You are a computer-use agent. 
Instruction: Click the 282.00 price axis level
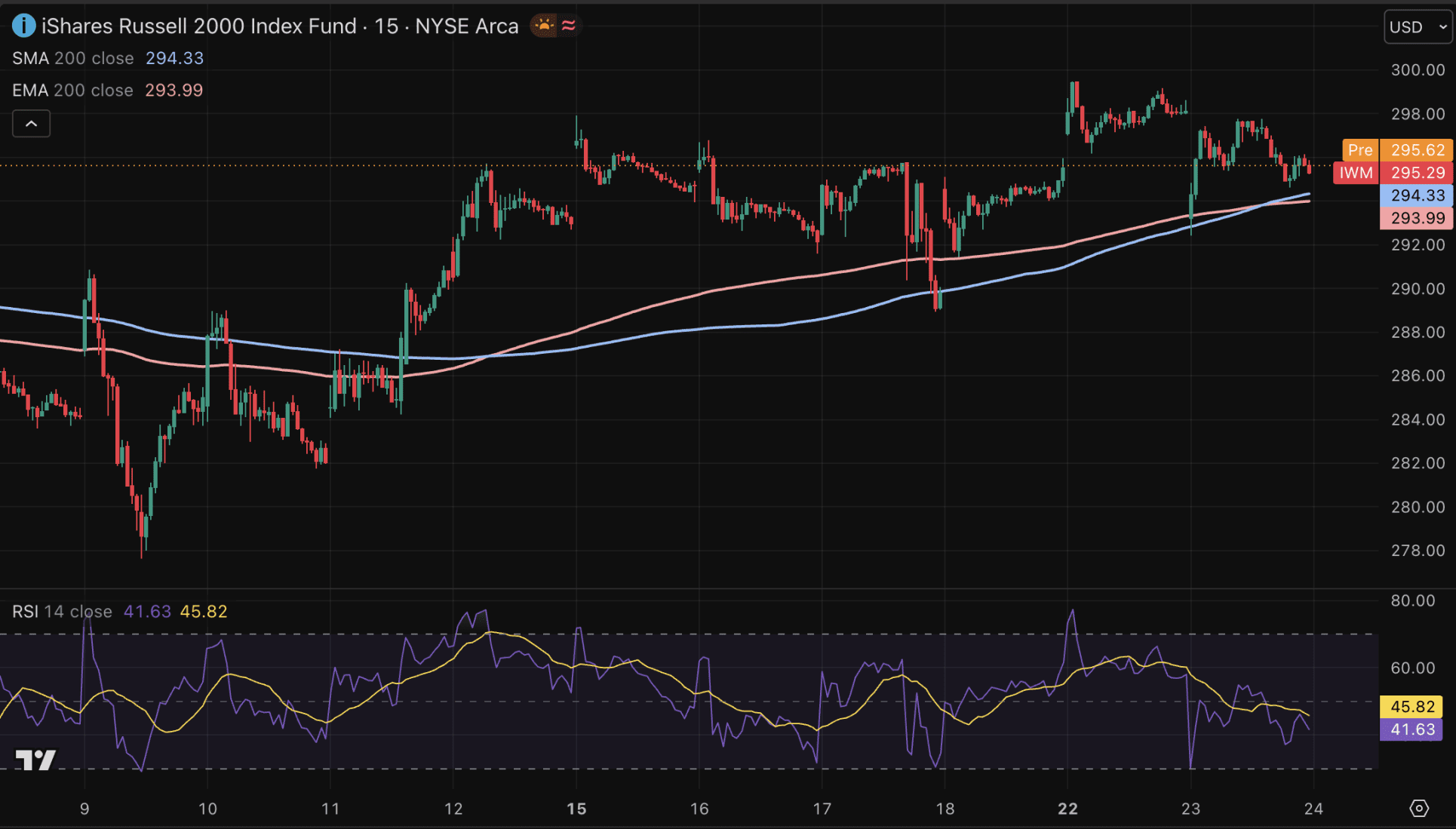point(1418,463)
